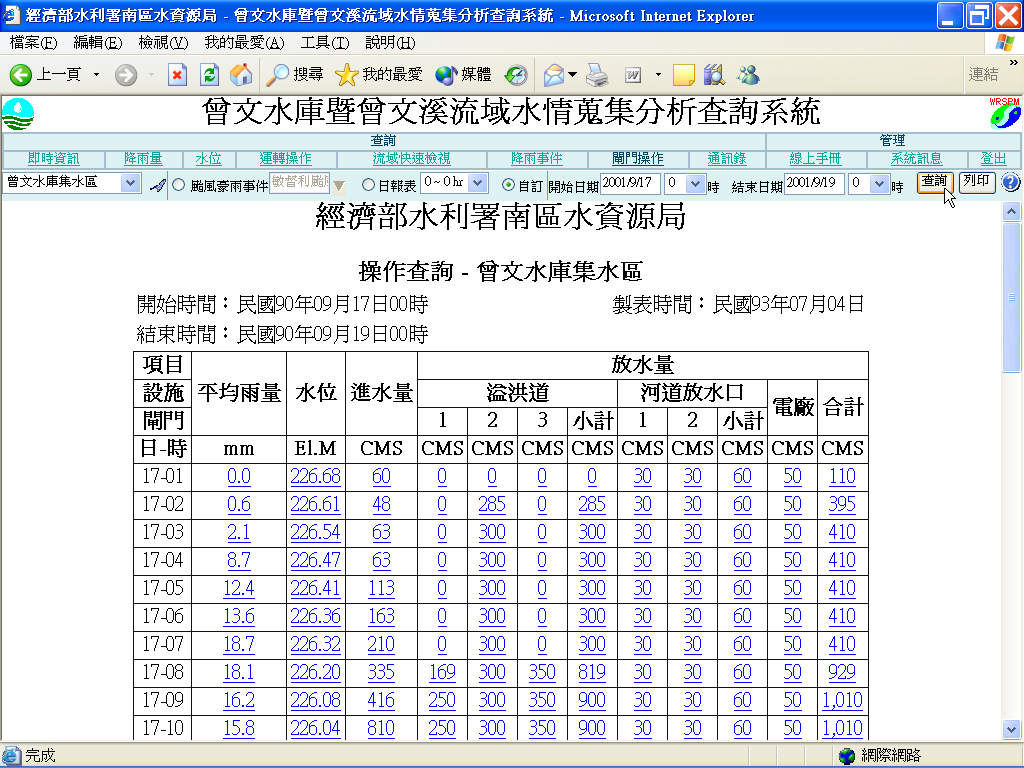This screenshot has width=1024, height=768.
Task: Open the Home page via house icon
Action: click(x=241, y=75)
